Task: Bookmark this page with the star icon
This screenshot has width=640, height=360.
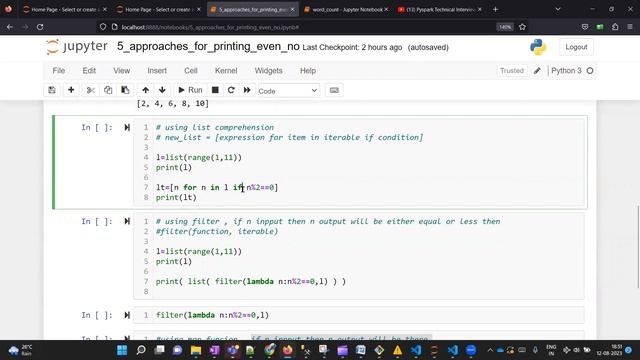Action: 522,27
